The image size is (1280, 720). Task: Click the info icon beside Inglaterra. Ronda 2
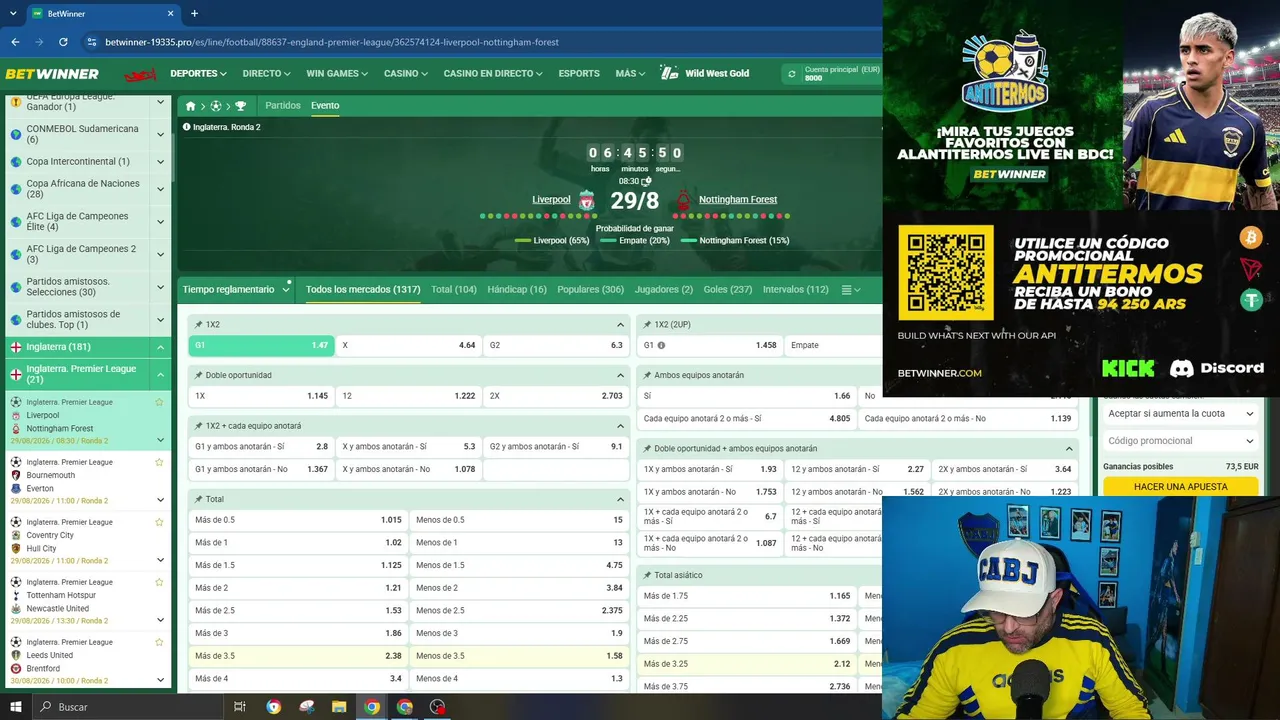pos(187,127)
